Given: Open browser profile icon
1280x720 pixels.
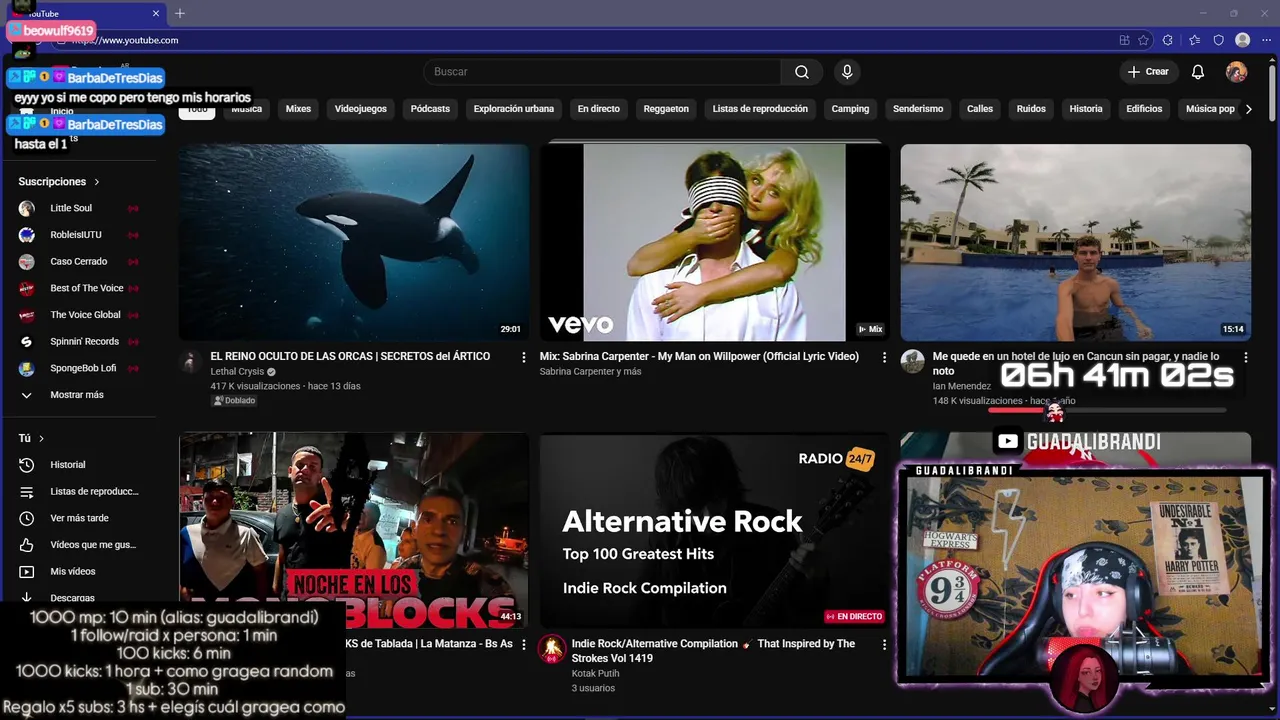Looking at the screenshot, I should (x=1242, y=40).
